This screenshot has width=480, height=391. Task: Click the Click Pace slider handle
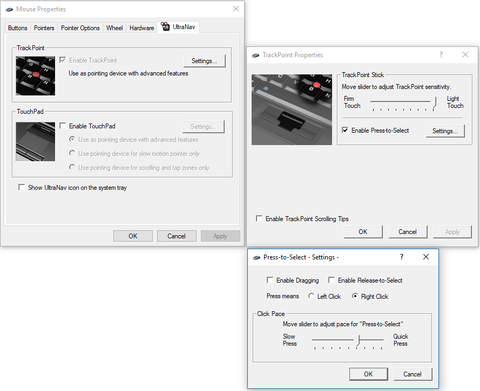tap(358, 341)
